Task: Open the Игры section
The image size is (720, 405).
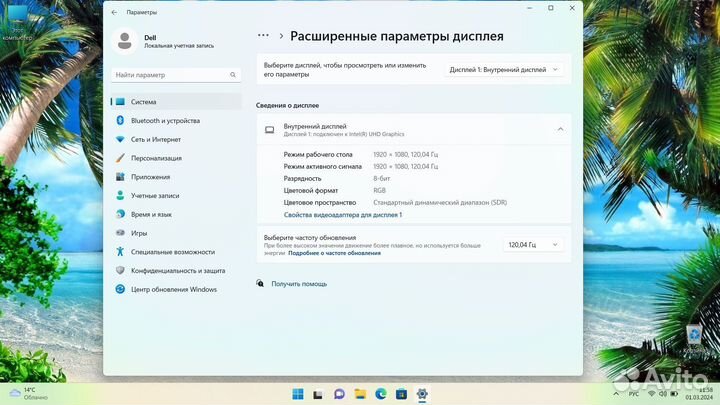Action: point(176,233)
